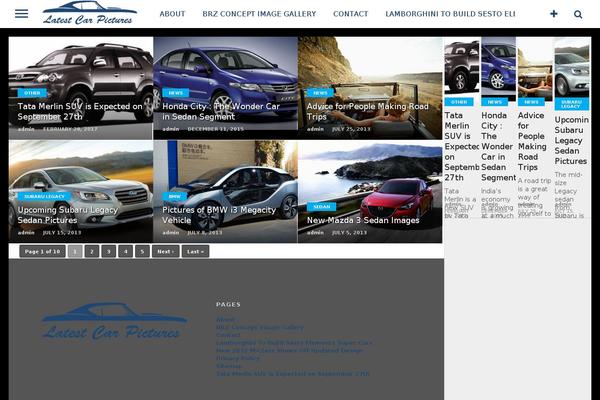Go to pagination page 4
The width and height of the screenshot is (600, 400).
[x=126, y=251]
